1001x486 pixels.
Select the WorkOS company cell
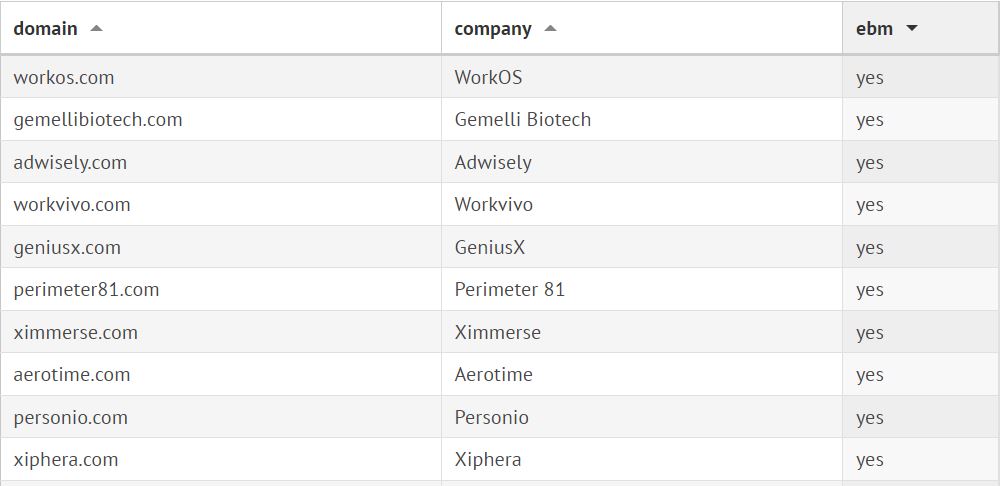coord(488,77)
